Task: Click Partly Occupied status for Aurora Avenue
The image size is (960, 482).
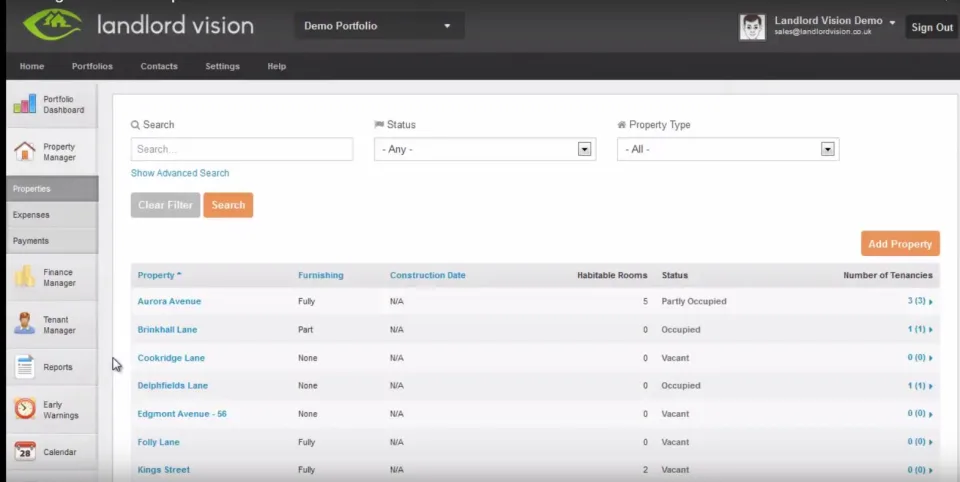Action: 694,301
